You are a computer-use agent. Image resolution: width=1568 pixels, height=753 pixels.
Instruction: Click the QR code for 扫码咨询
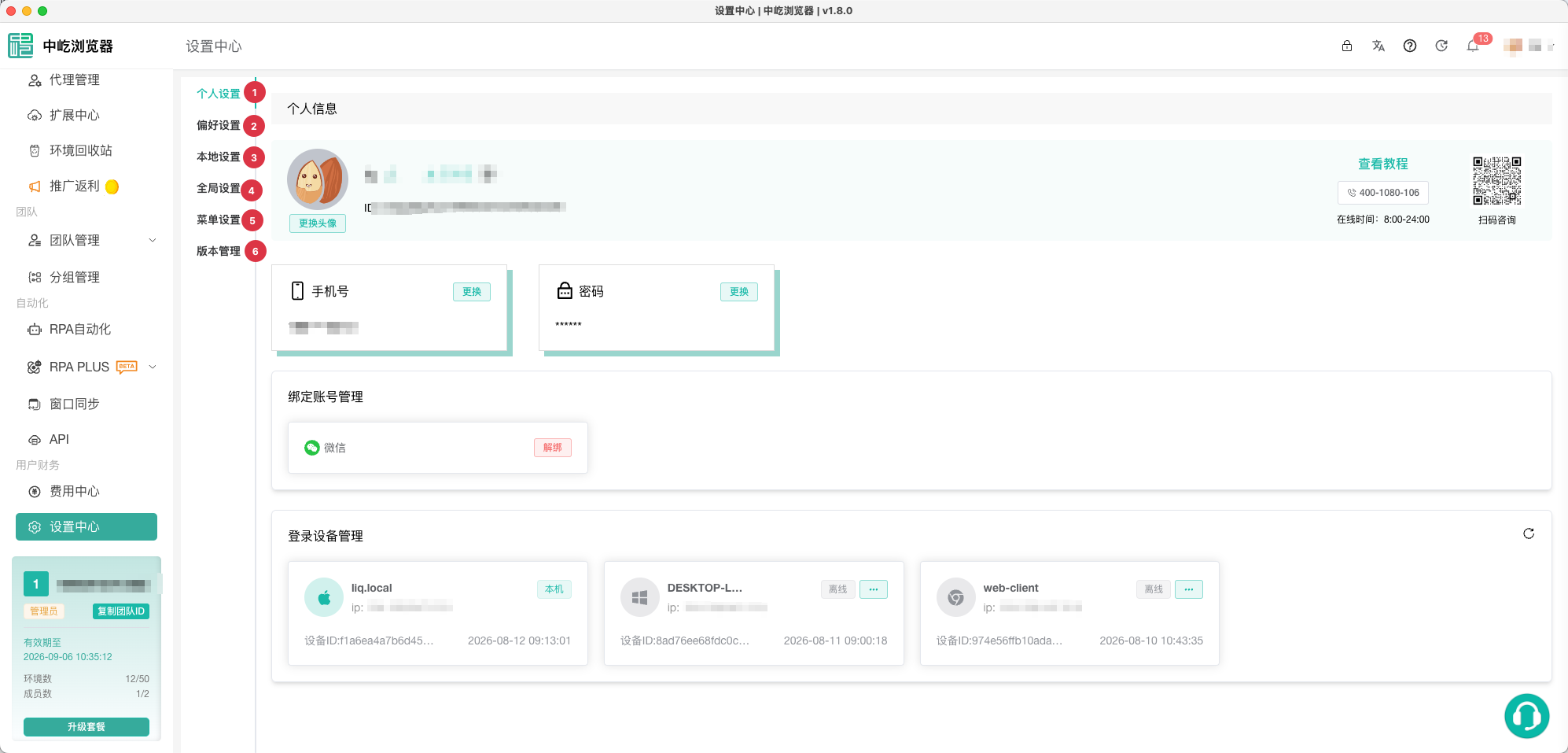1497,181
